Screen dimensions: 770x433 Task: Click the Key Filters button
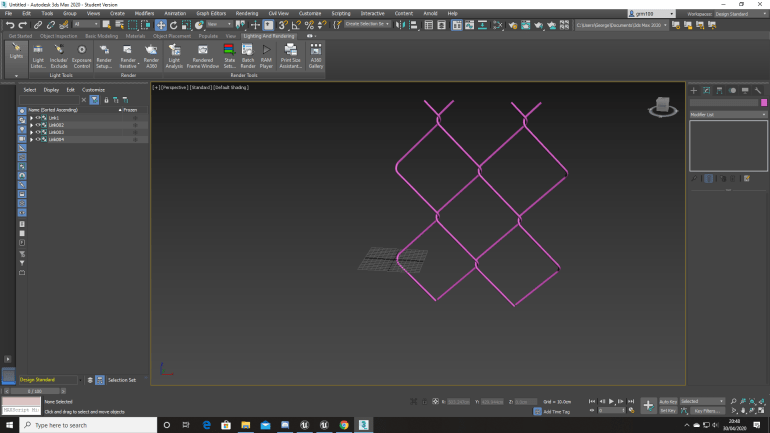coord(706,410)
